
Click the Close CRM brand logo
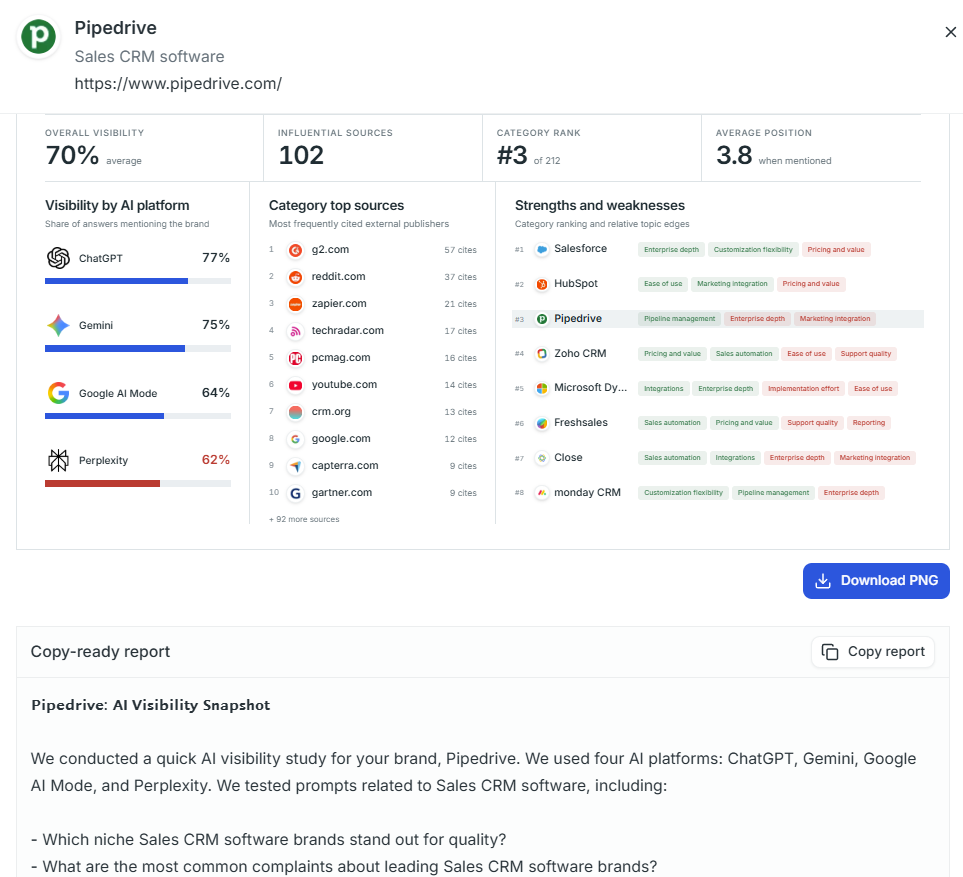click(x=542, y=458)
